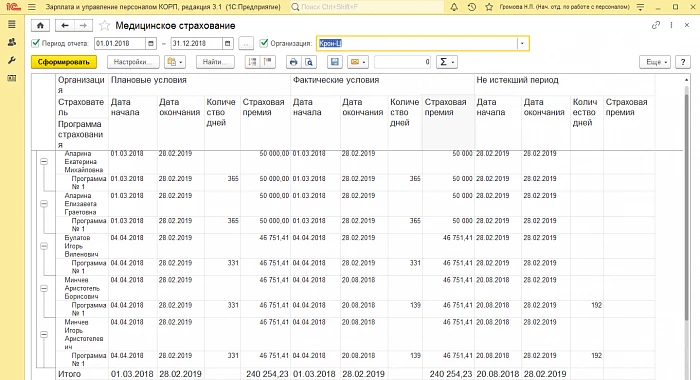Collapse the Булатов Игорь Виленович group
Viewport: 700px width, 380px height.
click(44, 246)
